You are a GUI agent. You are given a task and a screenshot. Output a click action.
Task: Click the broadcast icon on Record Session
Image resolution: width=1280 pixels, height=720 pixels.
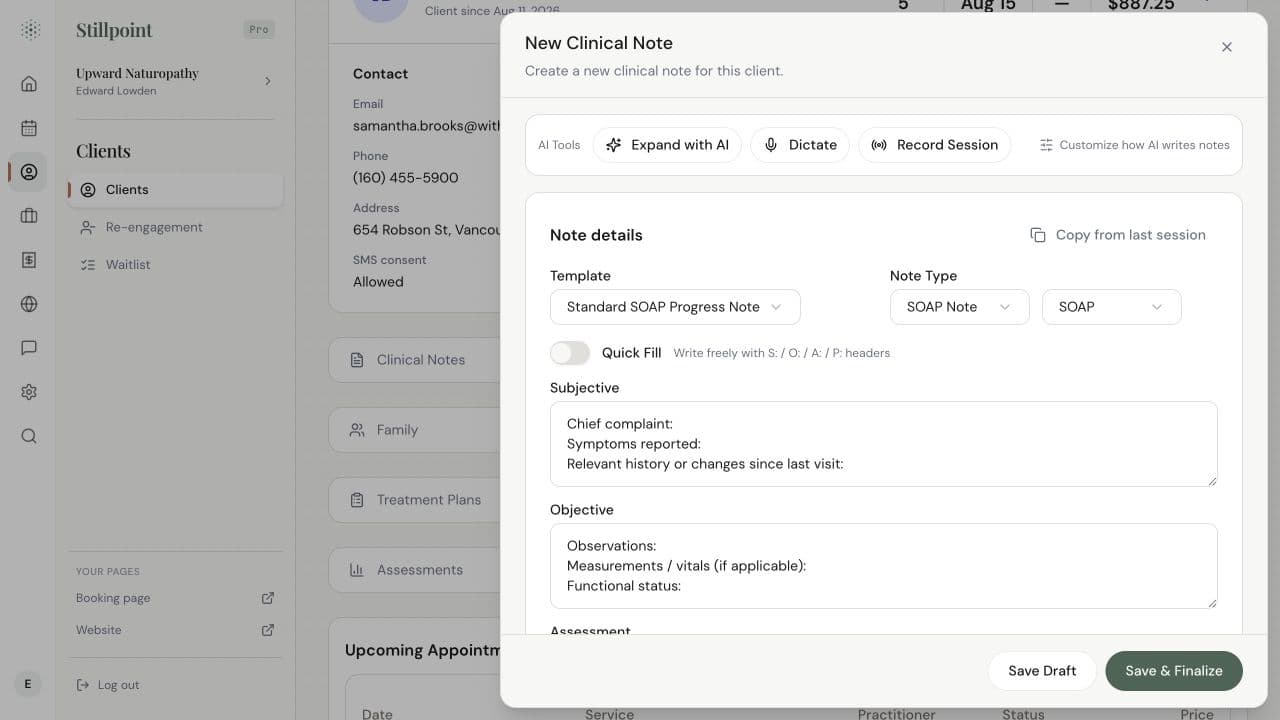tap(879, 145)
